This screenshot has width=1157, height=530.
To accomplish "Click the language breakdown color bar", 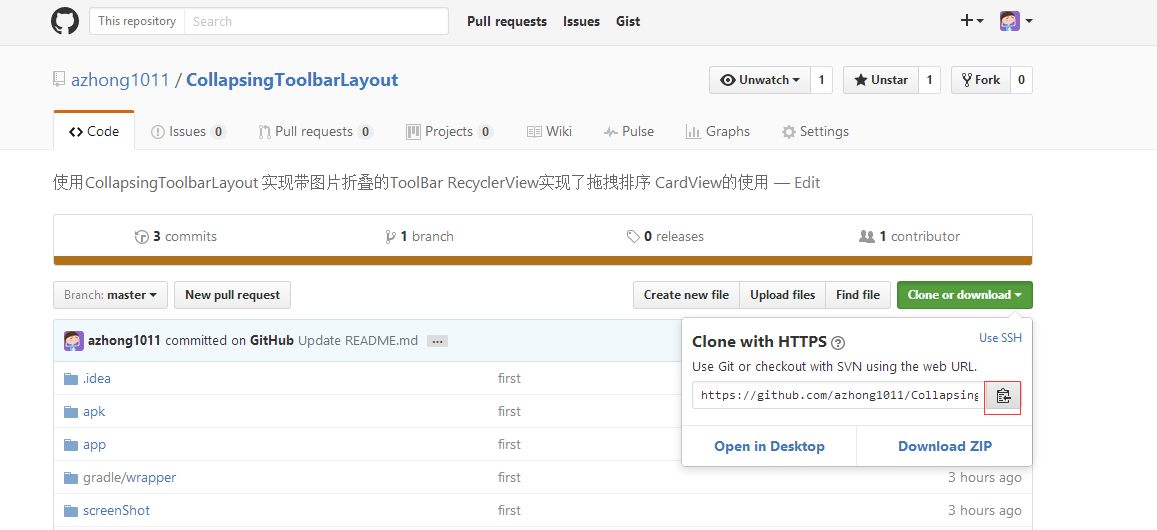I will [x=543, y=261].
